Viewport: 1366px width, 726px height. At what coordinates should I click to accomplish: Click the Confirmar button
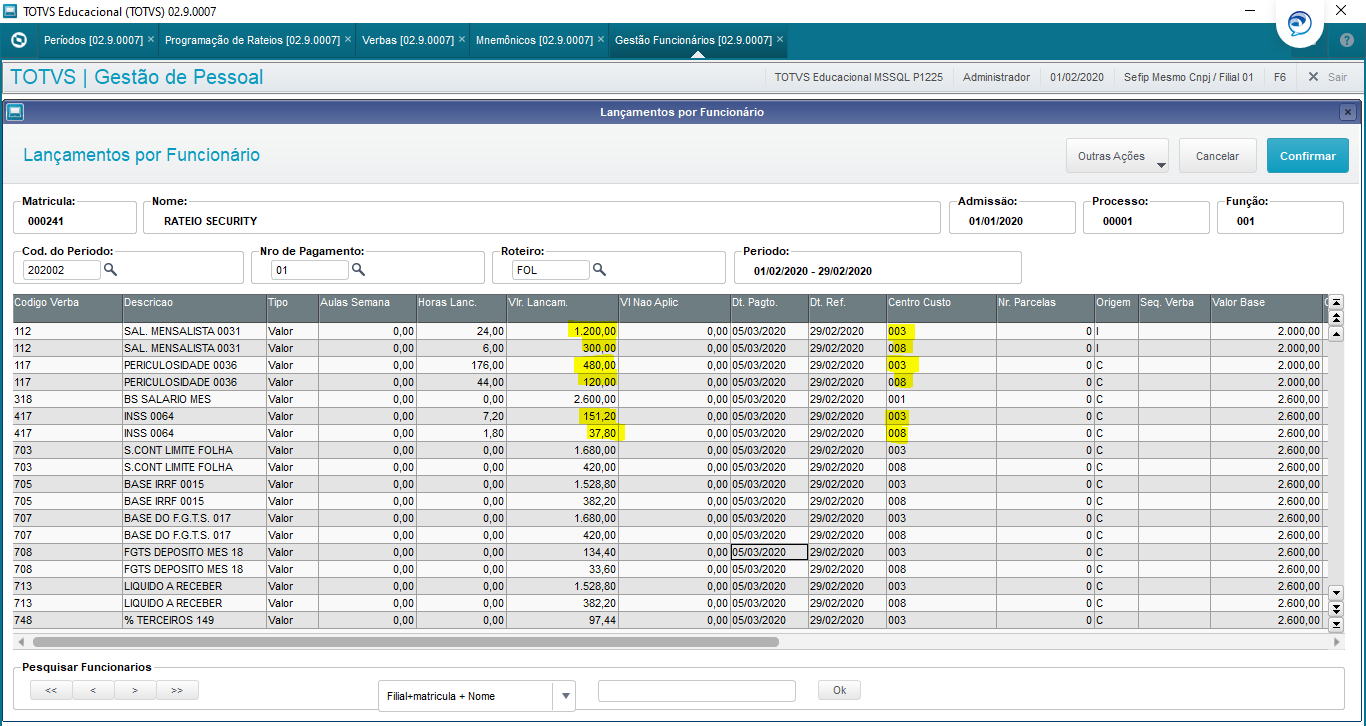pyautogui.click(x=1308, y=156)
